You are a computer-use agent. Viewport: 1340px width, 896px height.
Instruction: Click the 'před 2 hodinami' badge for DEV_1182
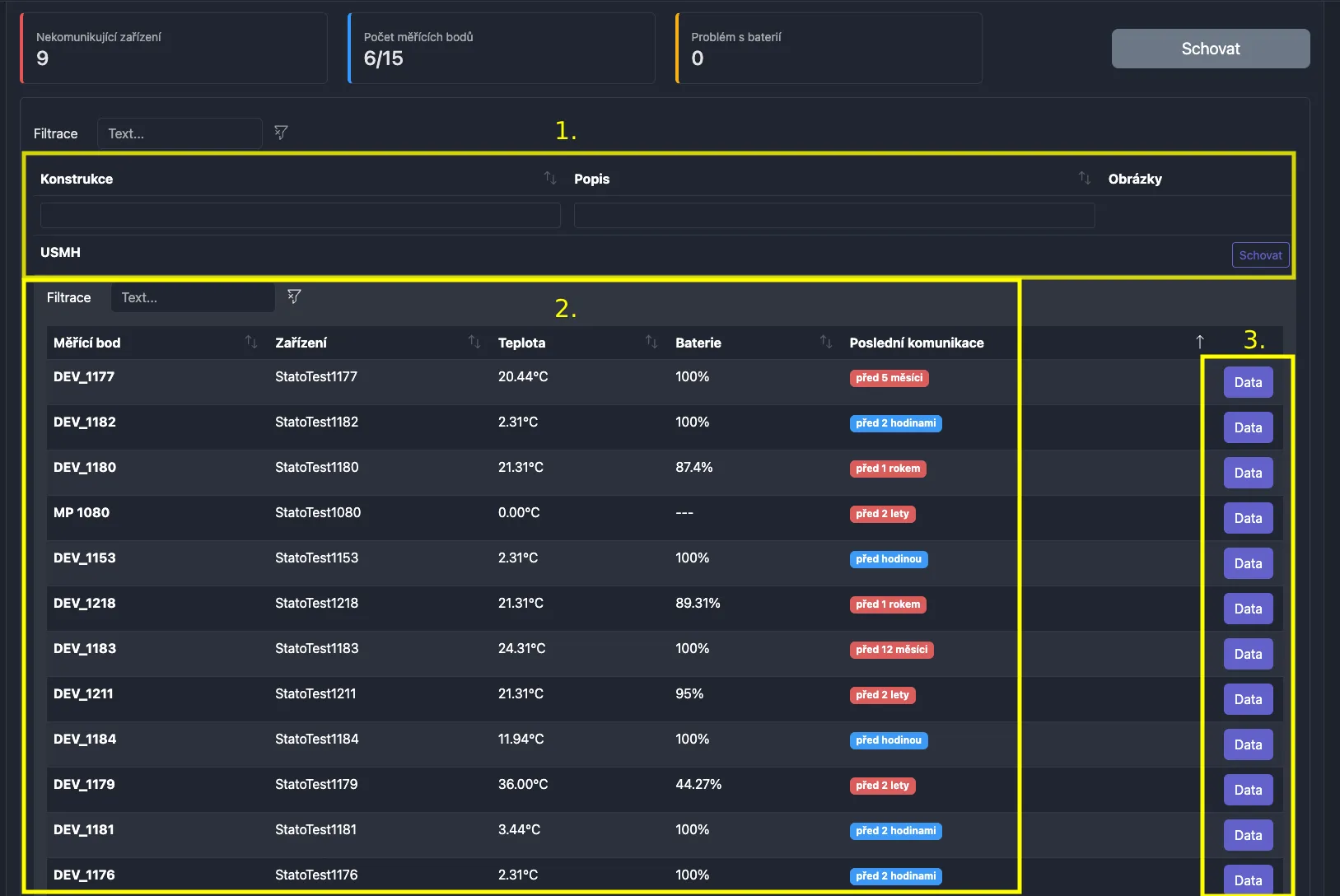tap(895, 423)
